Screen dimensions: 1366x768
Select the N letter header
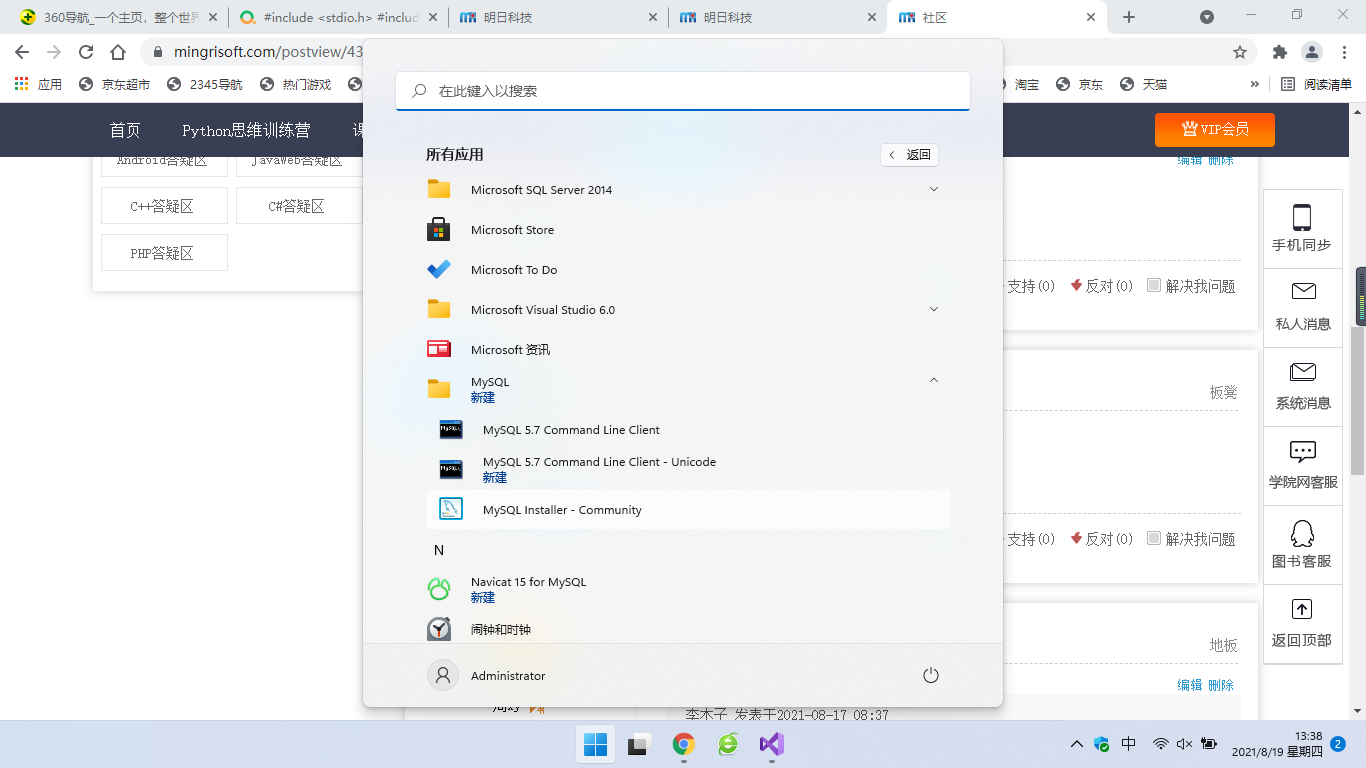coord(439,550)
